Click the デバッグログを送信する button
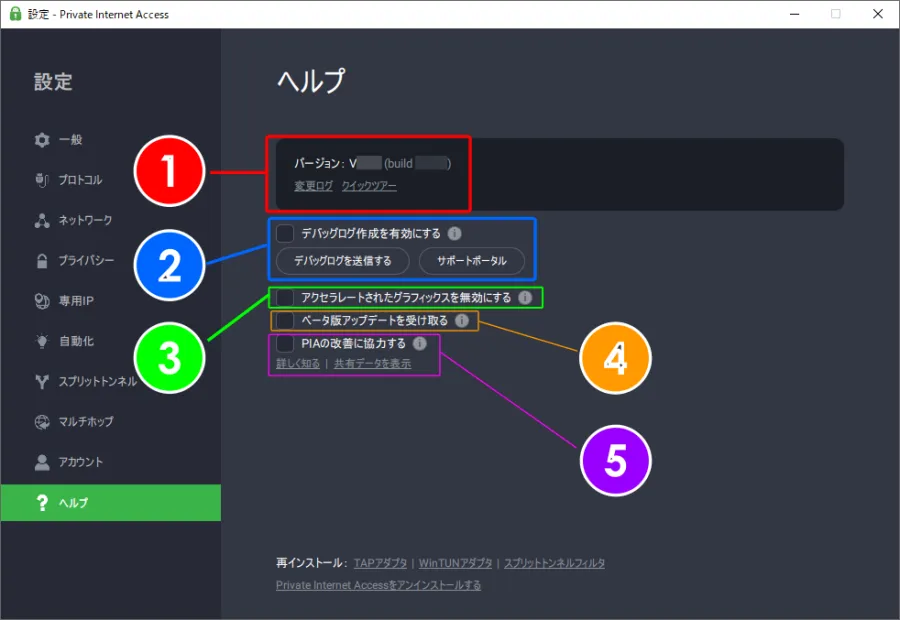Viewport: 900px width, 620px height. [343, 261]
